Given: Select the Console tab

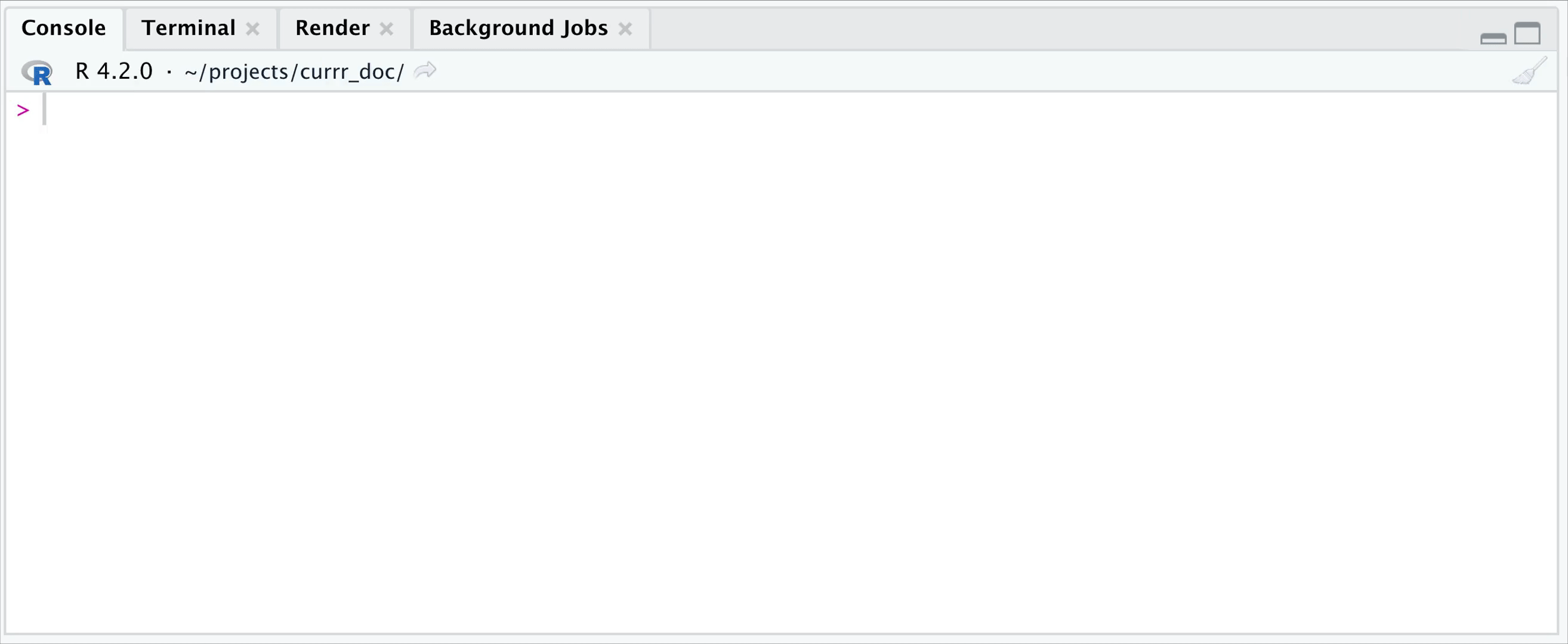Looking at the screenshot, I should [x=62, y=27].
